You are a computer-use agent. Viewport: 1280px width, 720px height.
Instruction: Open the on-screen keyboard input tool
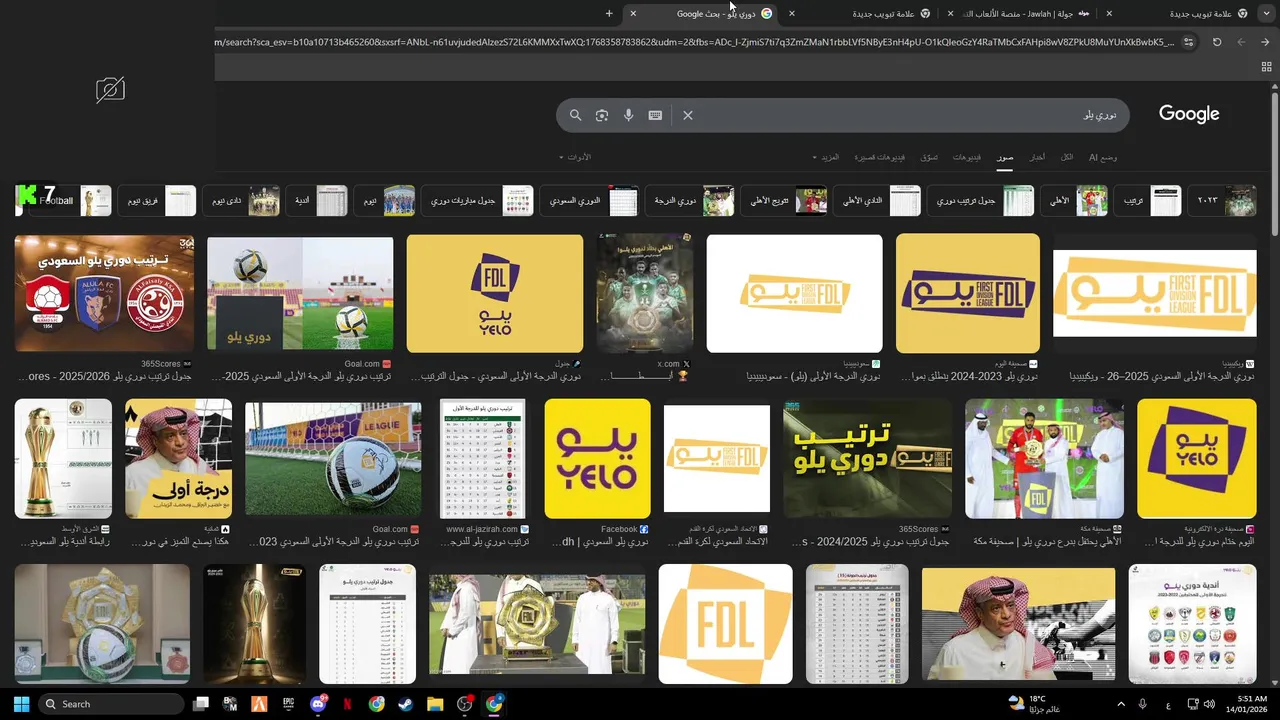pyautogui.click(x=655, y=115)
